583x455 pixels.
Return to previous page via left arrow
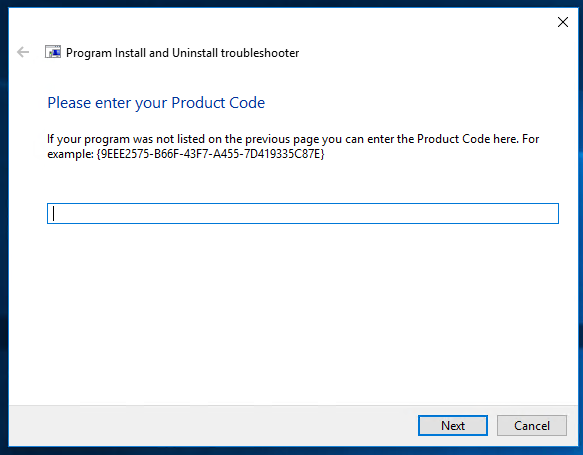tap(23, 52)
